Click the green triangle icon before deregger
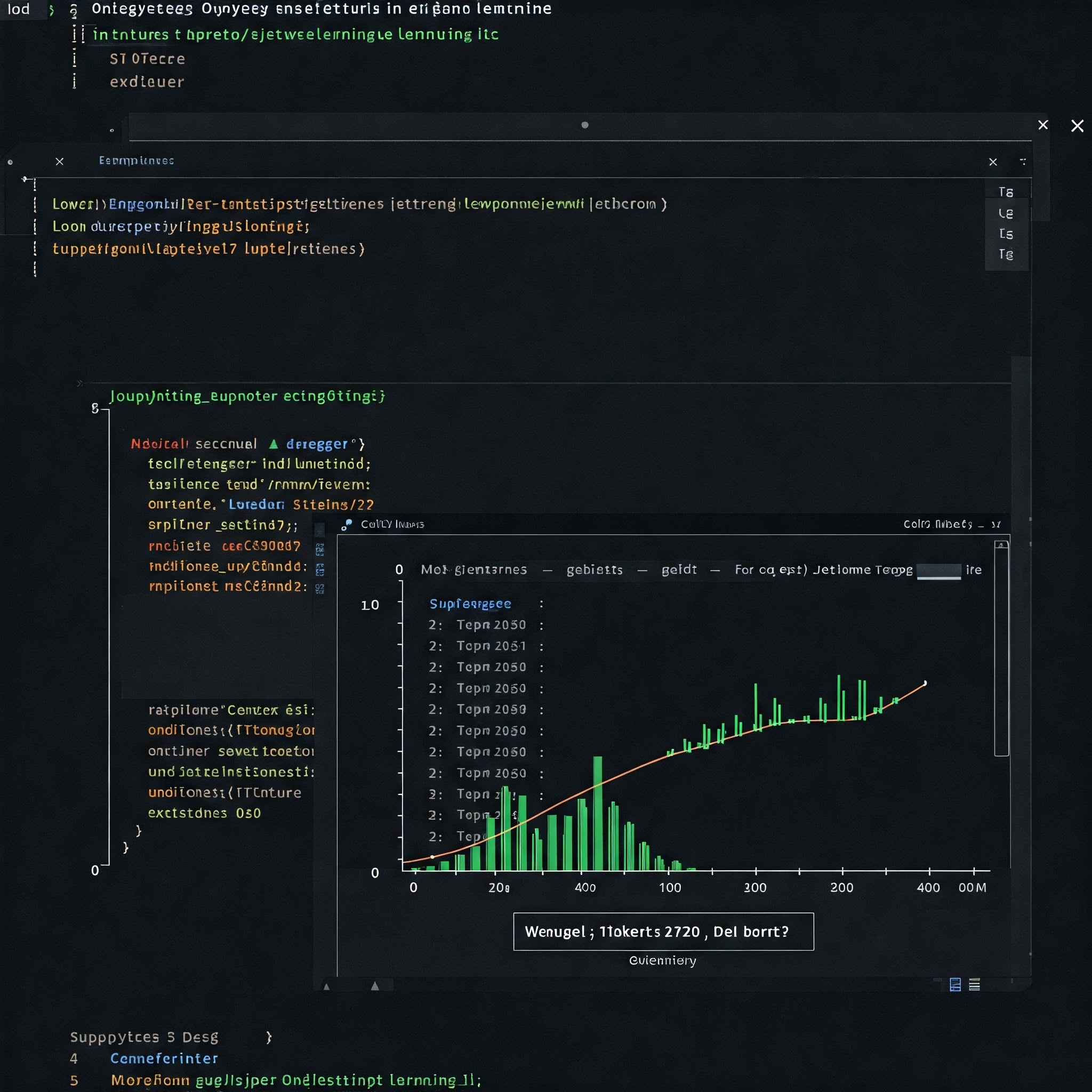 (x=274, y=444)
